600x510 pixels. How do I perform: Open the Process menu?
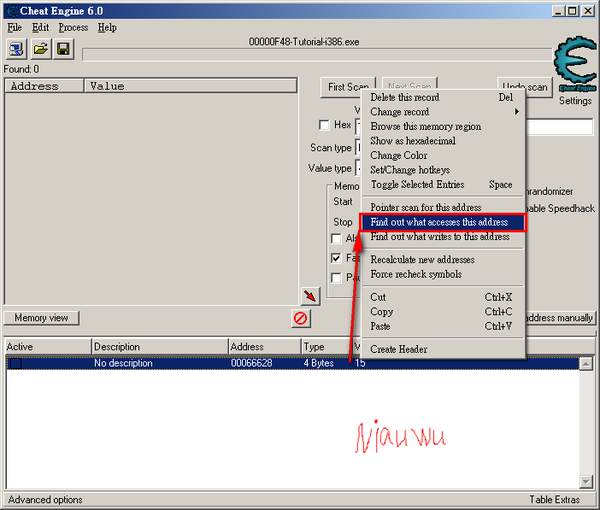tap(73, 28)
